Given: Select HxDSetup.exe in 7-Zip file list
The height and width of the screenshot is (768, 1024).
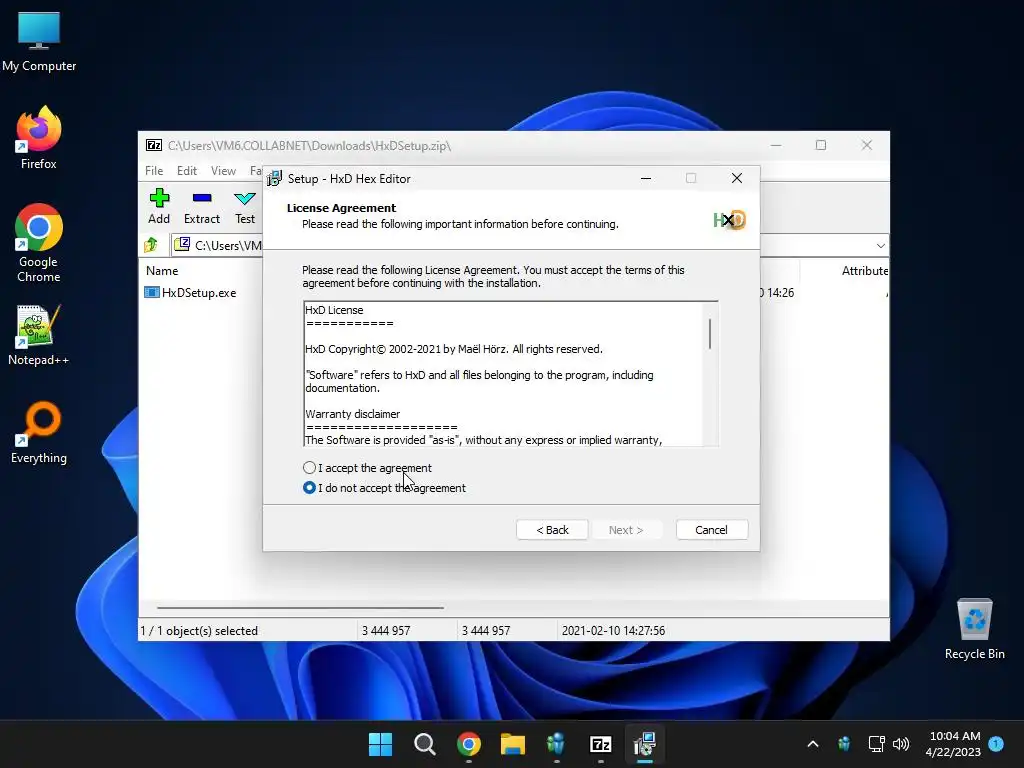Looking at the screenshot, I should click(199, 293).
